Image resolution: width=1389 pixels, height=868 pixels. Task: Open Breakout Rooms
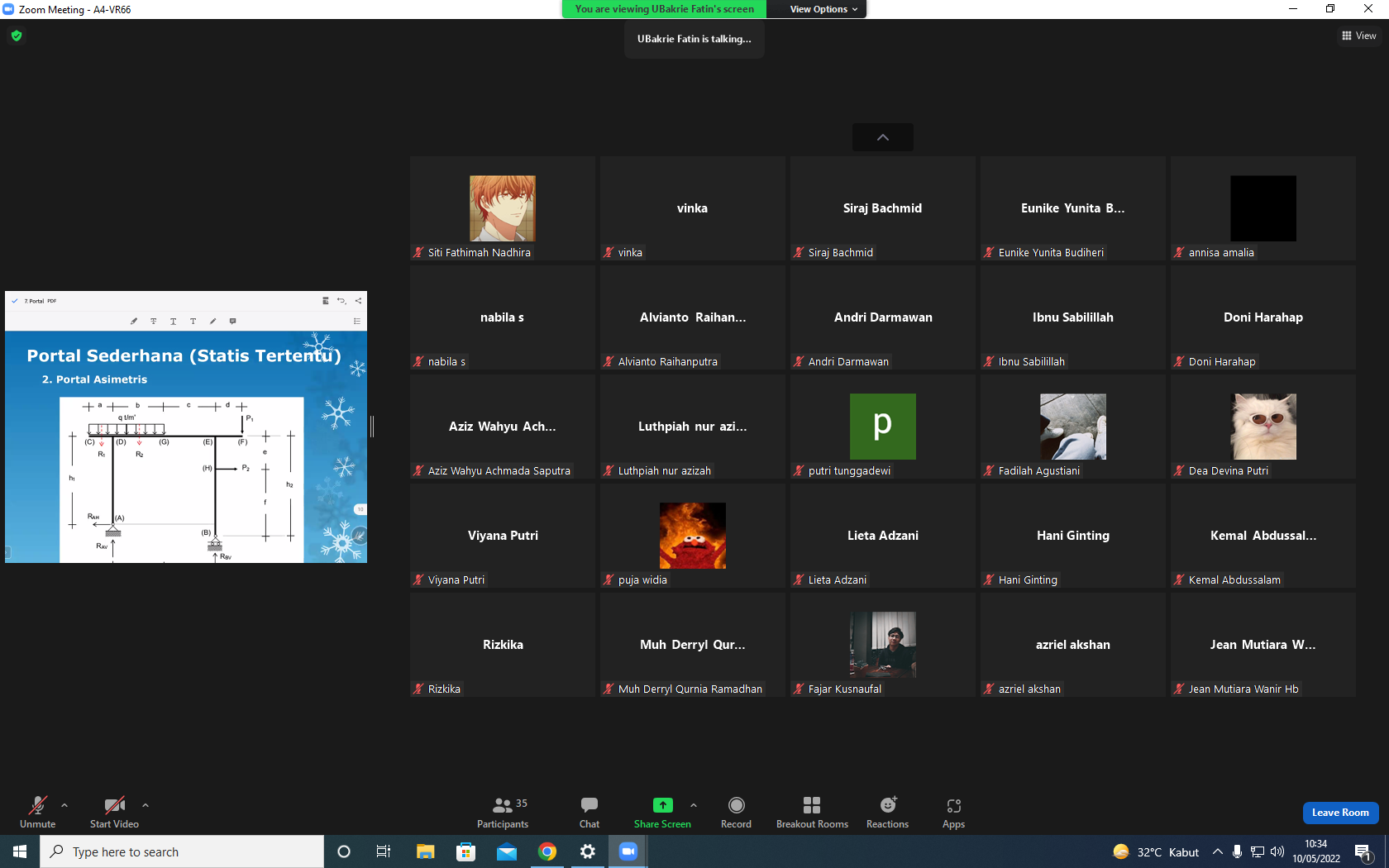click(x=812, y=813)
